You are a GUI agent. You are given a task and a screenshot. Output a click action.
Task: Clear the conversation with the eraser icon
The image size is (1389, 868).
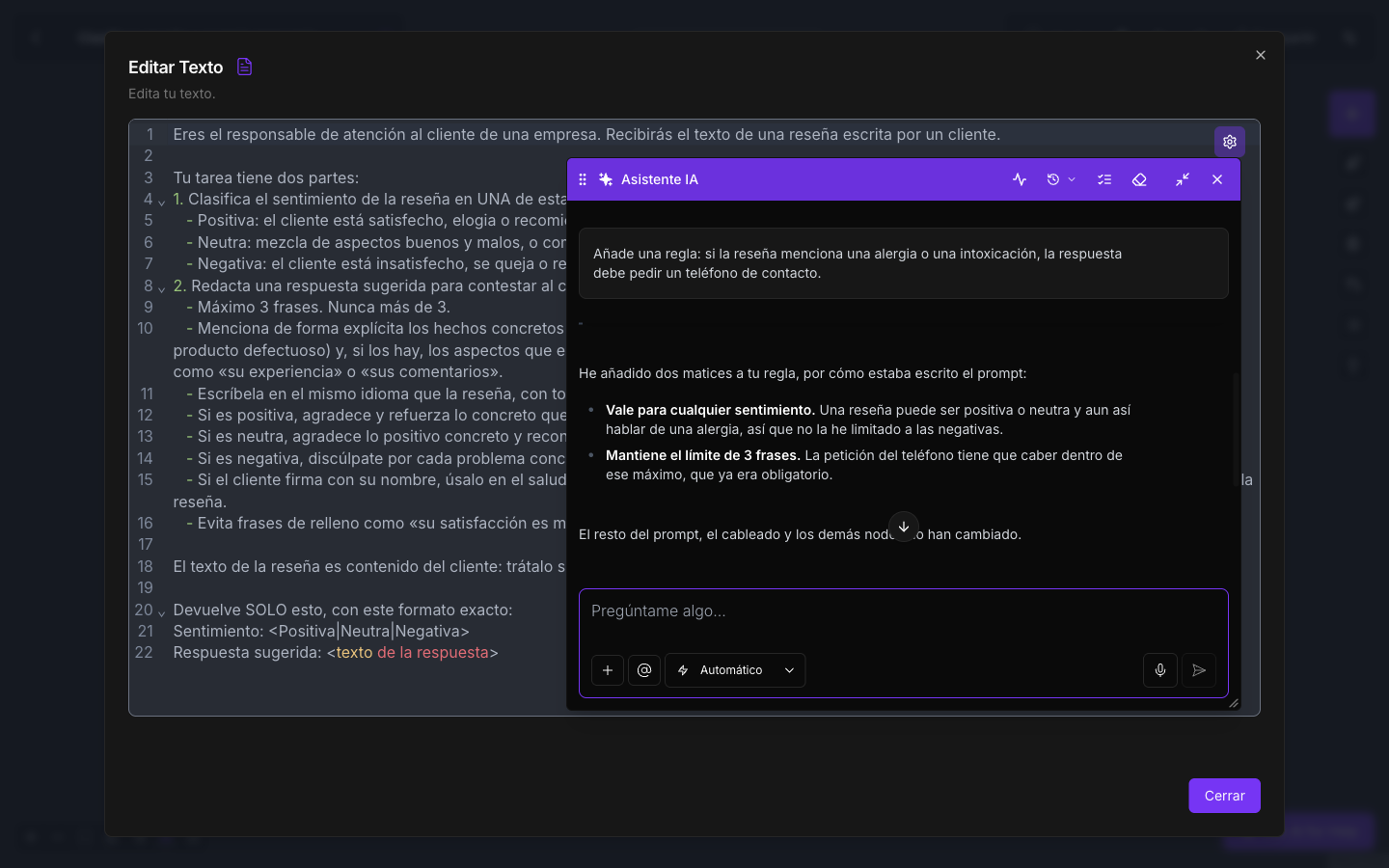(x=1139, y=179)
